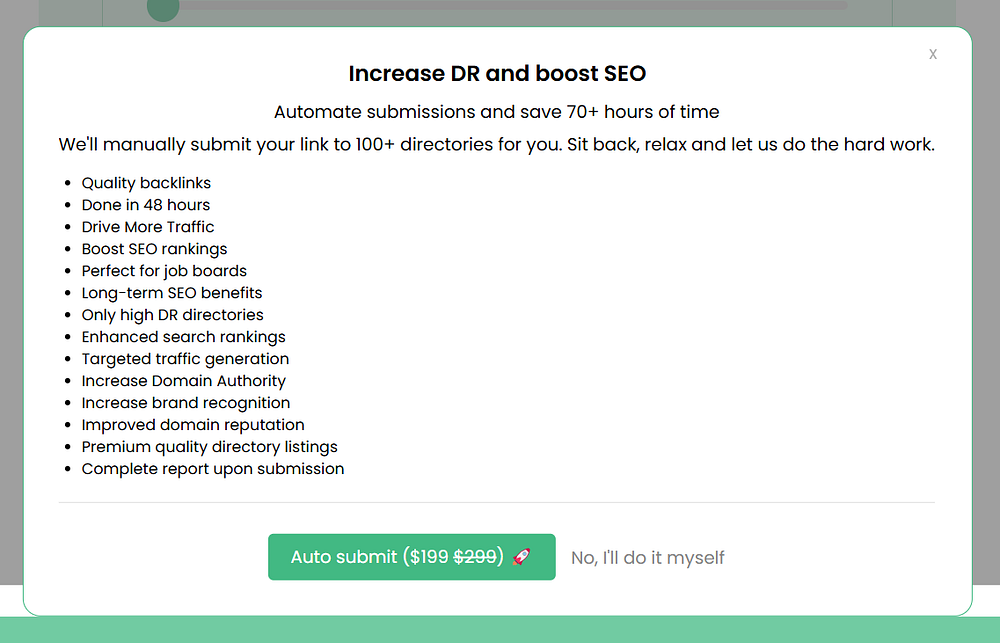Select the "Done in 48 hours" item
This screenshot has height=643, width=1000.
[146, 205]
